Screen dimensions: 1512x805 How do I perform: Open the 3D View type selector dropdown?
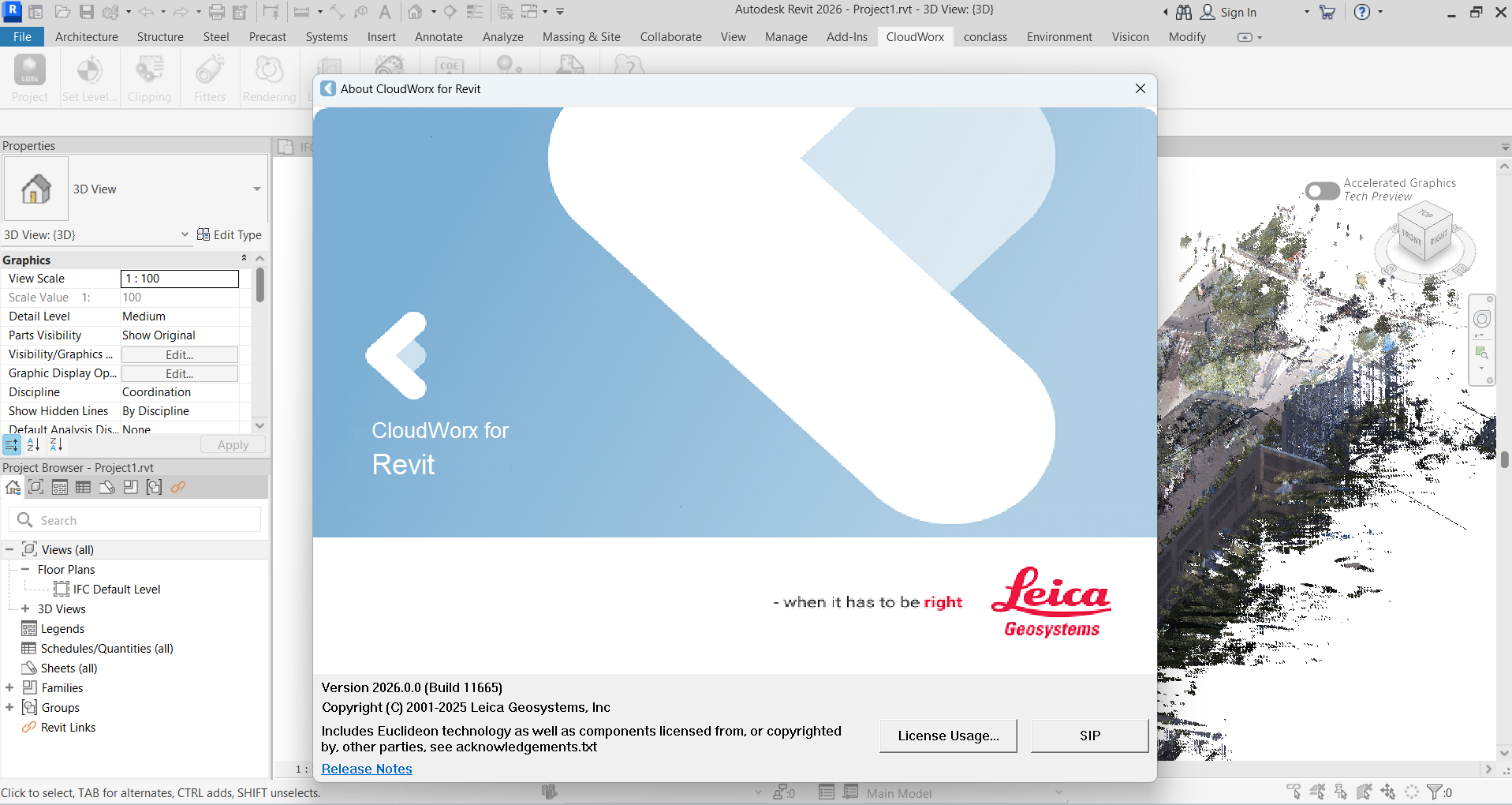coord(256,189)
